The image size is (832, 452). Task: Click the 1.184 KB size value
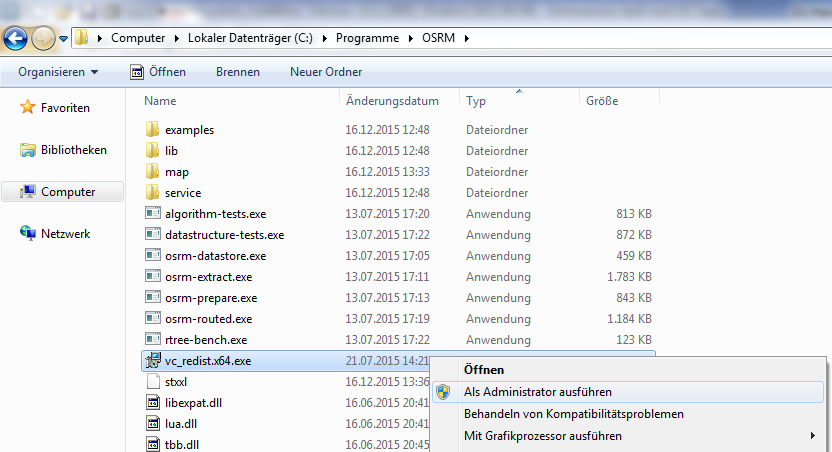[x=629, y=319]
